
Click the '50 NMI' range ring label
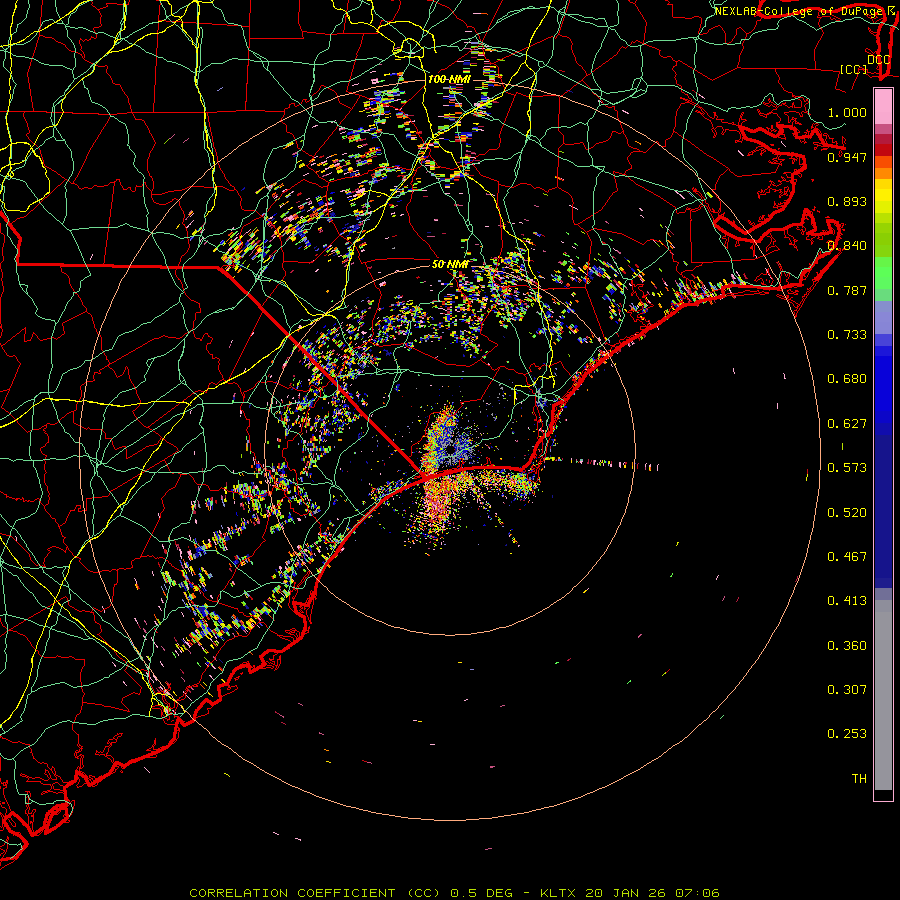click(x=450, y=264)
